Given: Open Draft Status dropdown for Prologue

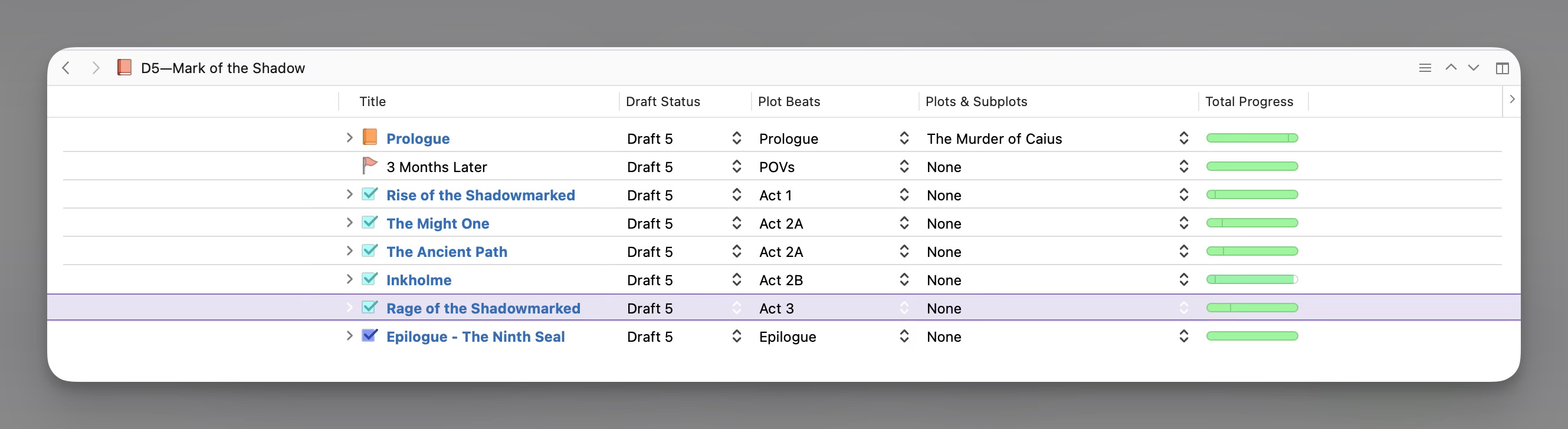Looking at the screenshot, I should coord(737,138).
